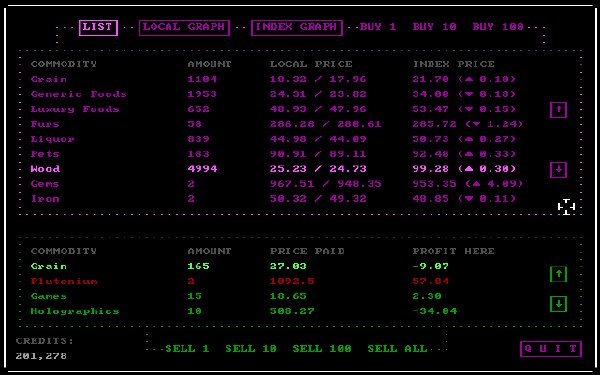This screenshot has width=600, height=375.
Task: Select Generic Foods commodity row
Action: coord(273,94)
